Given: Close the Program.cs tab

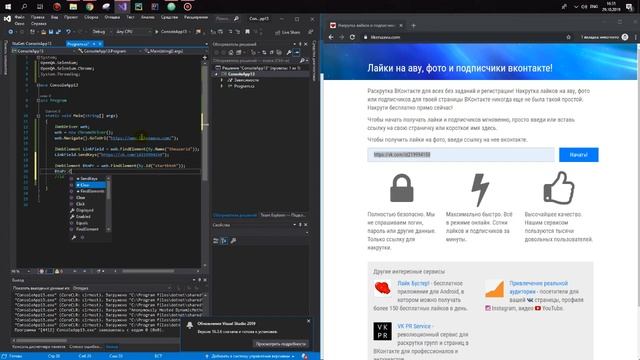Looking at the screenshot, I should [100, 44].
